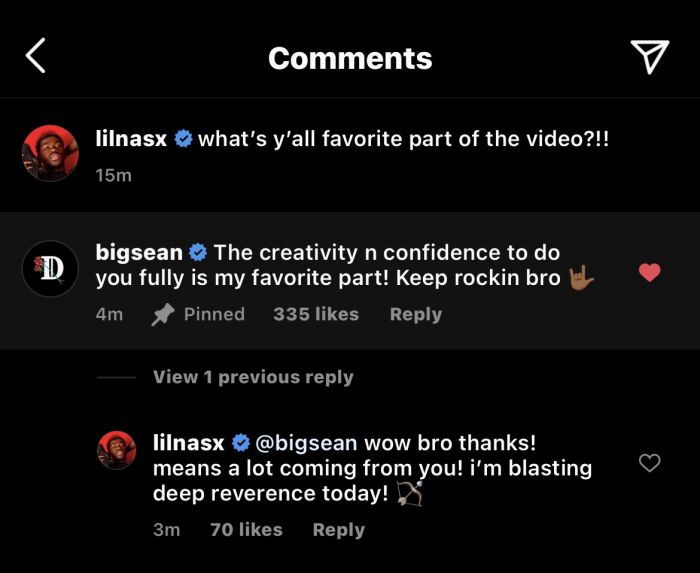The image size is (700, 573).
Task: Click the verified badge in lilnasx's reply
Action: (241, 443)
